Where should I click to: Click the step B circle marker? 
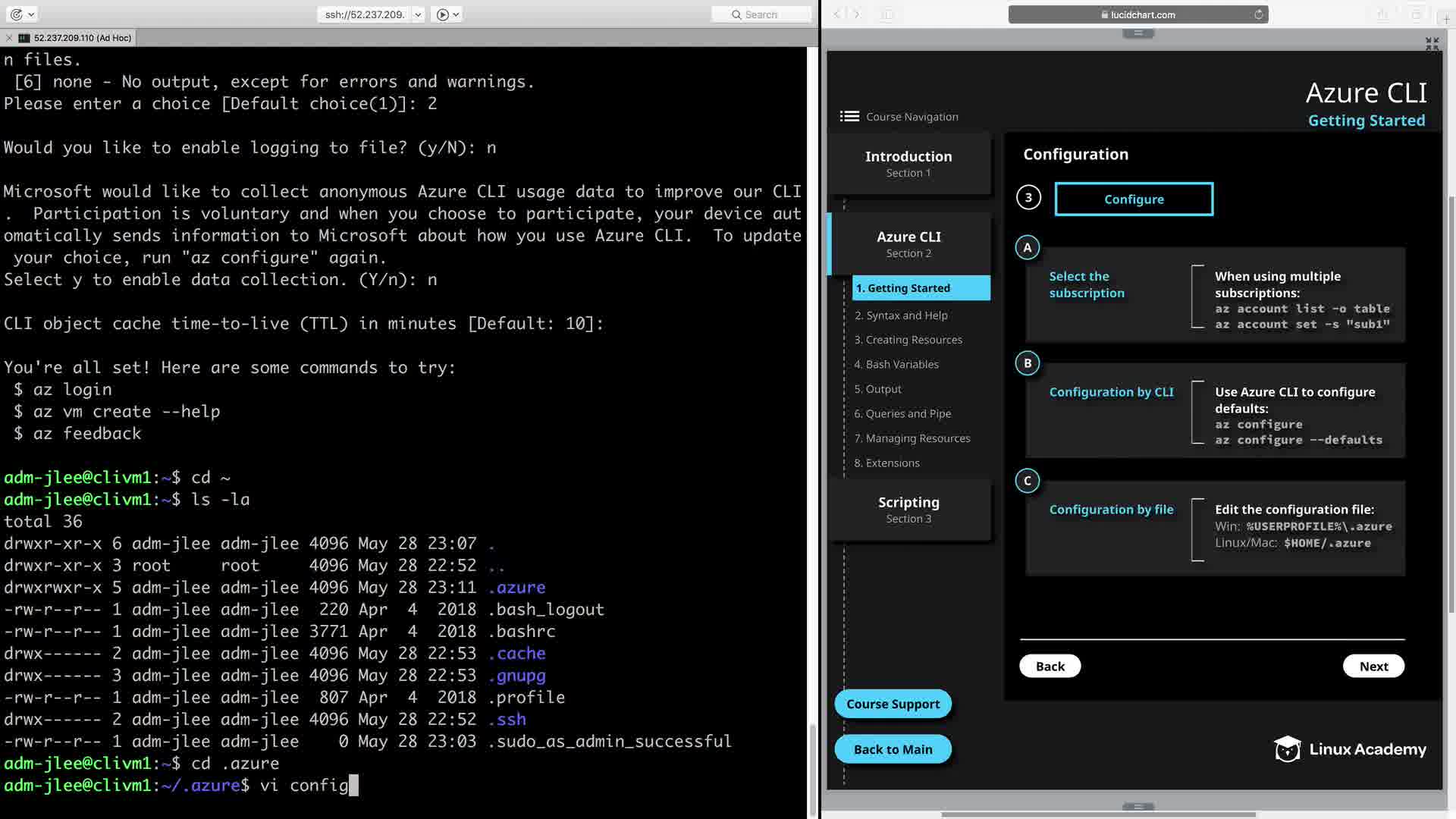[x=1028, y=363]
